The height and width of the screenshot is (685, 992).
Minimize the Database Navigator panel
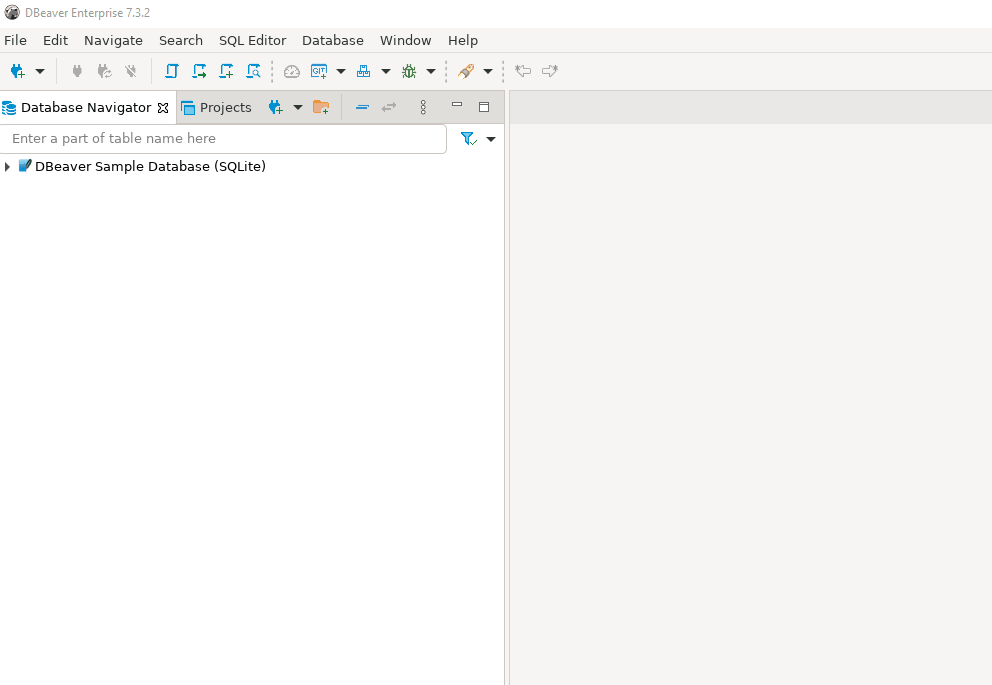(457, 104)
